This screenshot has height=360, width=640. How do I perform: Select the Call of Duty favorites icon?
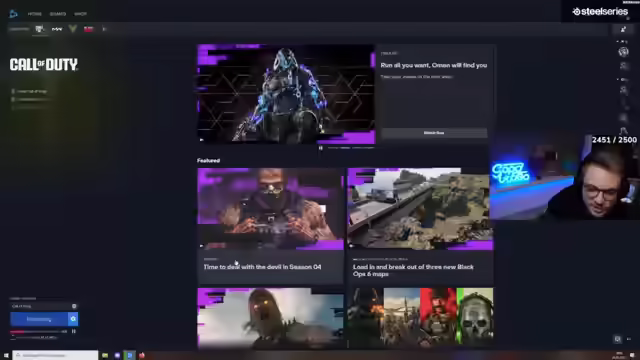point(40,29)
